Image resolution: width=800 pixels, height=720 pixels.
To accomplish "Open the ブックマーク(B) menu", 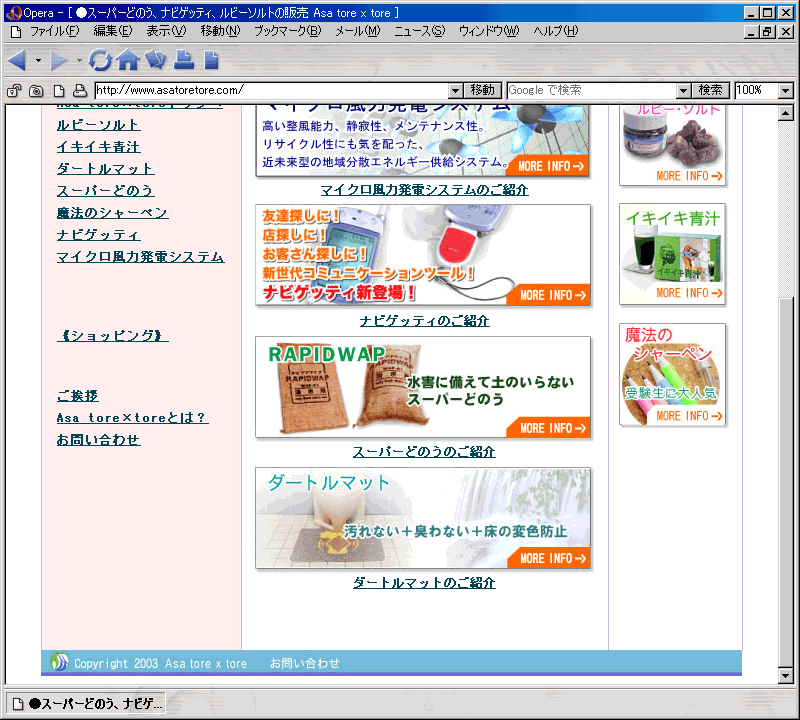I will coord(288,31).
